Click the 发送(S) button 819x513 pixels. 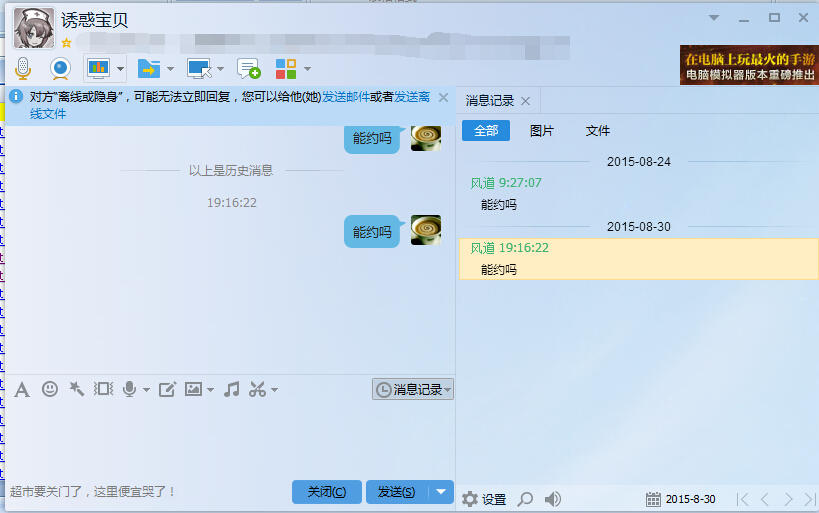pyautogui.click(x=397, y=492)
